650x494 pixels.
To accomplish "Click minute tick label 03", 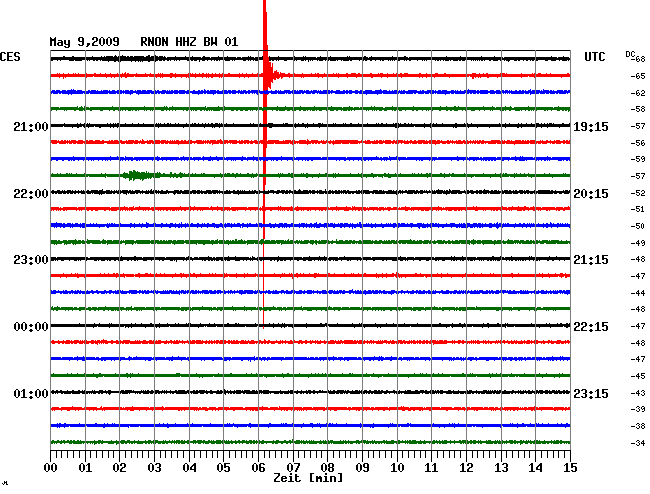I will 154,468.
